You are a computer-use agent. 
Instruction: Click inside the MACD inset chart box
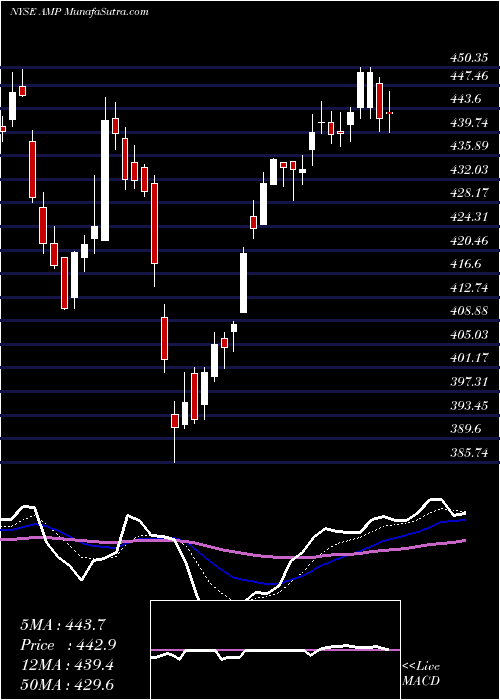tap(275, 650)
